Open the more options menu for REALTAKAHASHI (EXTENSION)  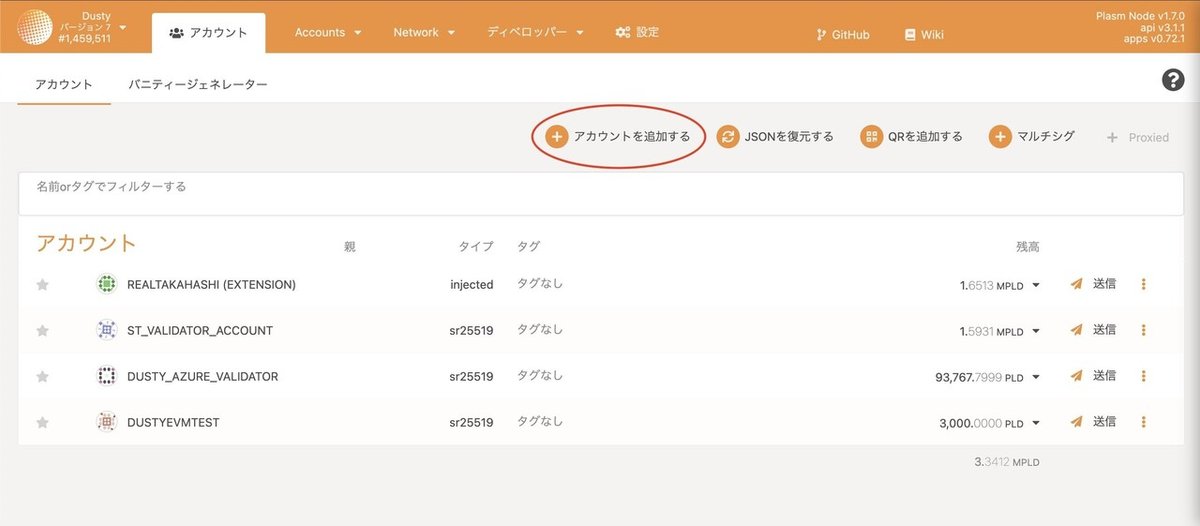point(1143,284)
